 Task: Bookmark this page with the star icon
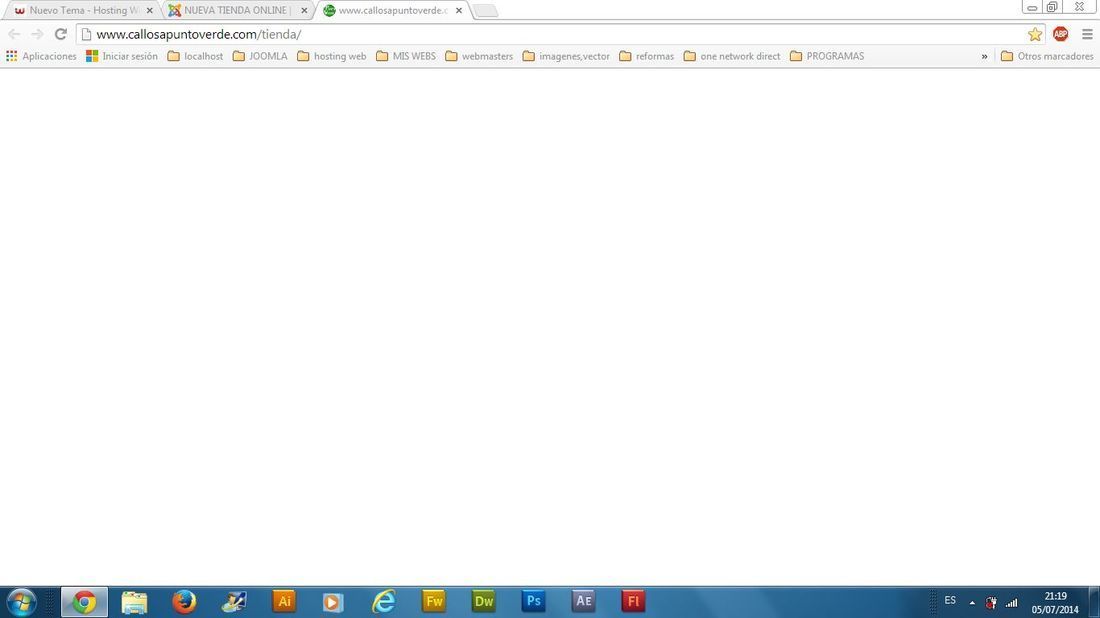pos(1035,34)
